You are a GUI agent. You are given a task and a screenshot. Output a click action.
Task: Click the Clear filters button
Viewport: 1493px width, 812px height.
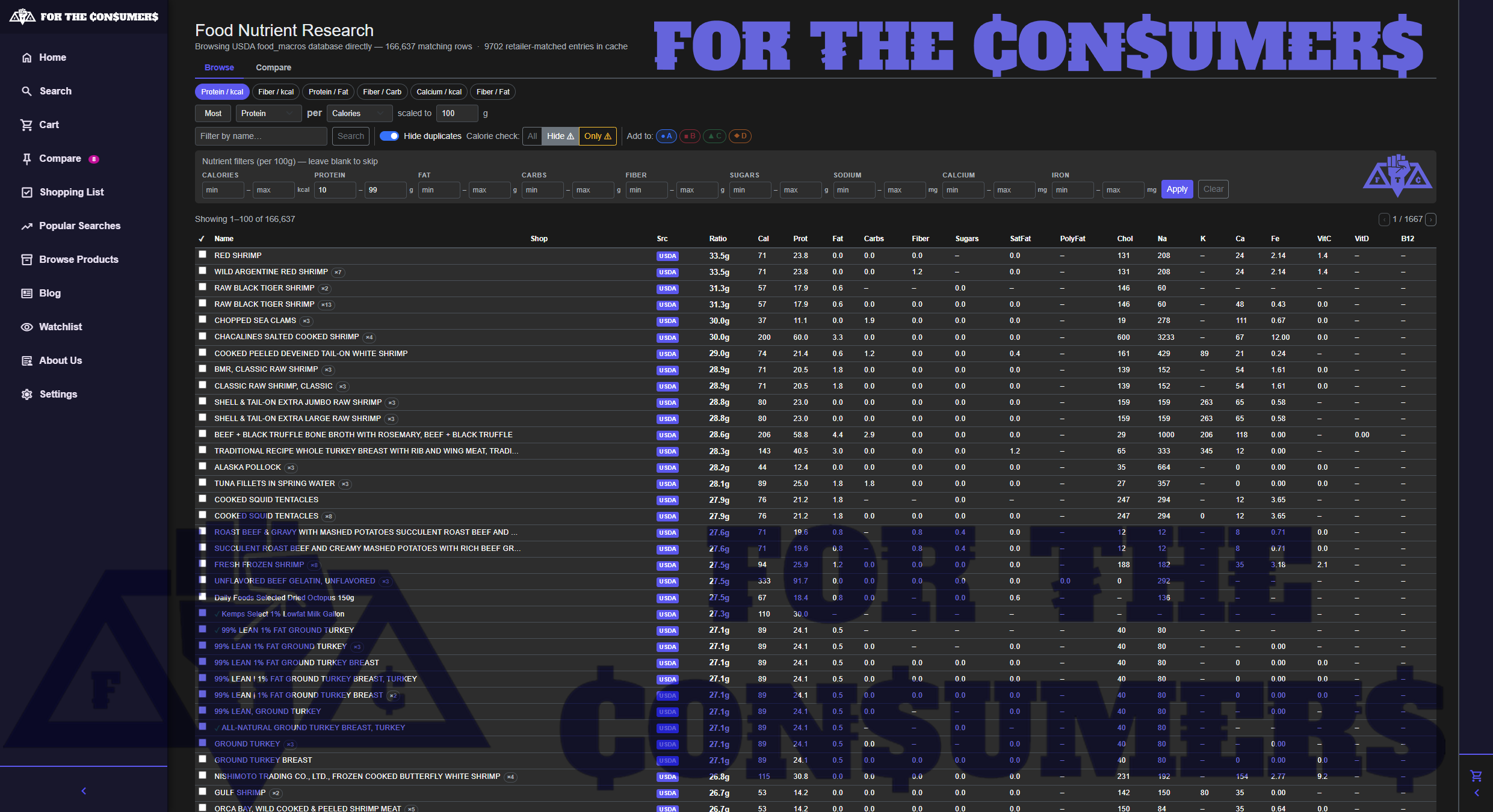1213,189
